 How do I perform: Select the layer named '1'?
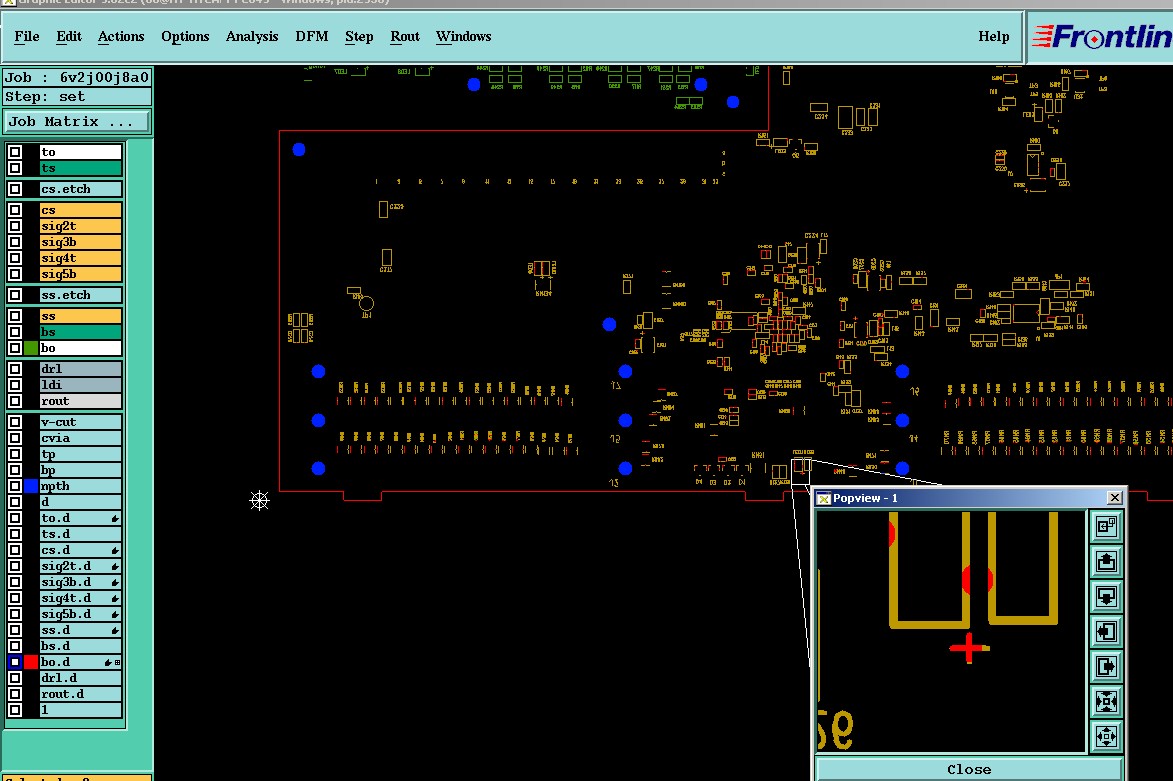(x=81, y=710)
